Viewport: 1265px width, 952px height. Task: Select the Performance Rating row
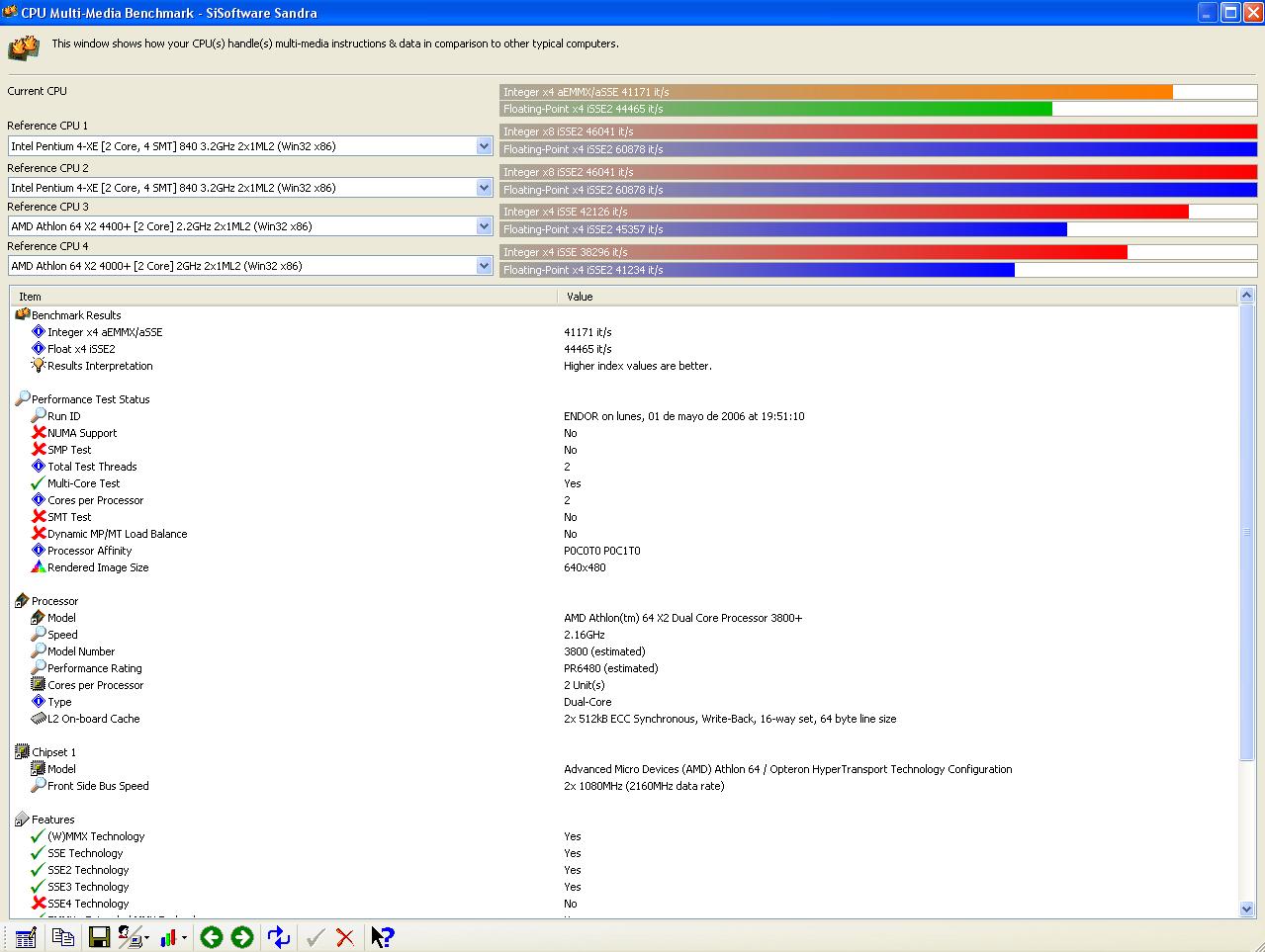click(623, 668)
